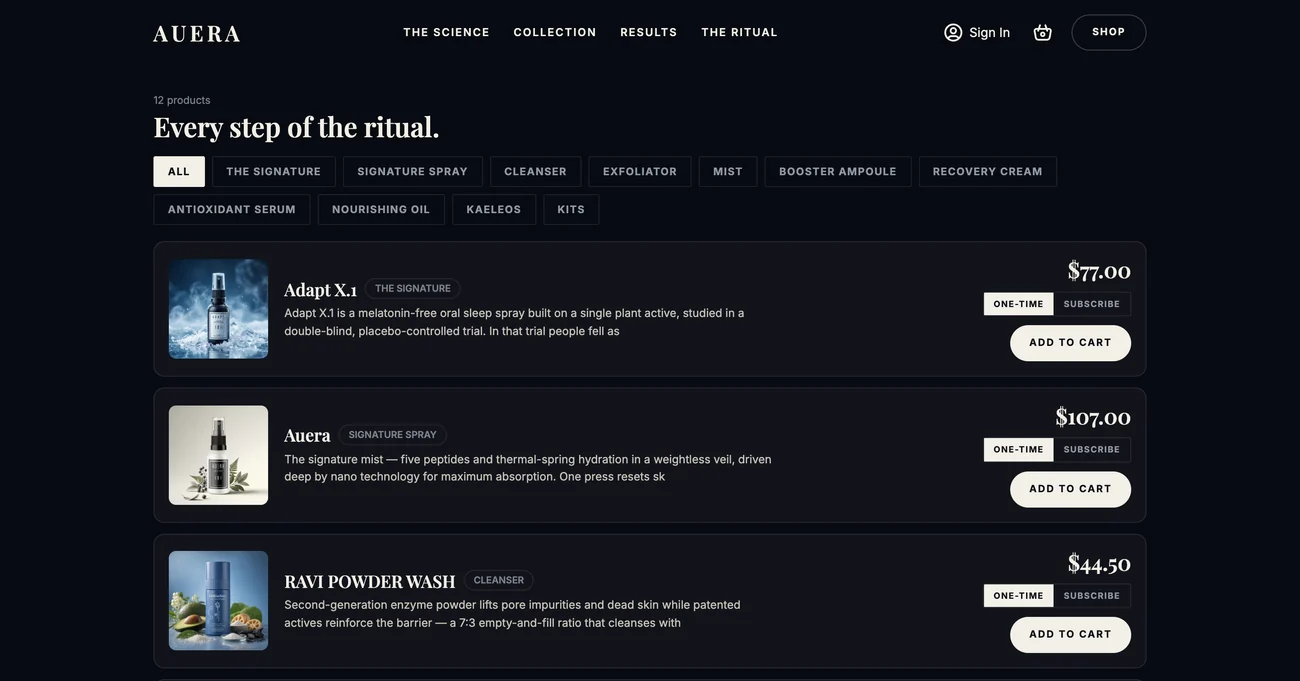Open The Science nav link
1300x681 pixels.
coord(446,32)
